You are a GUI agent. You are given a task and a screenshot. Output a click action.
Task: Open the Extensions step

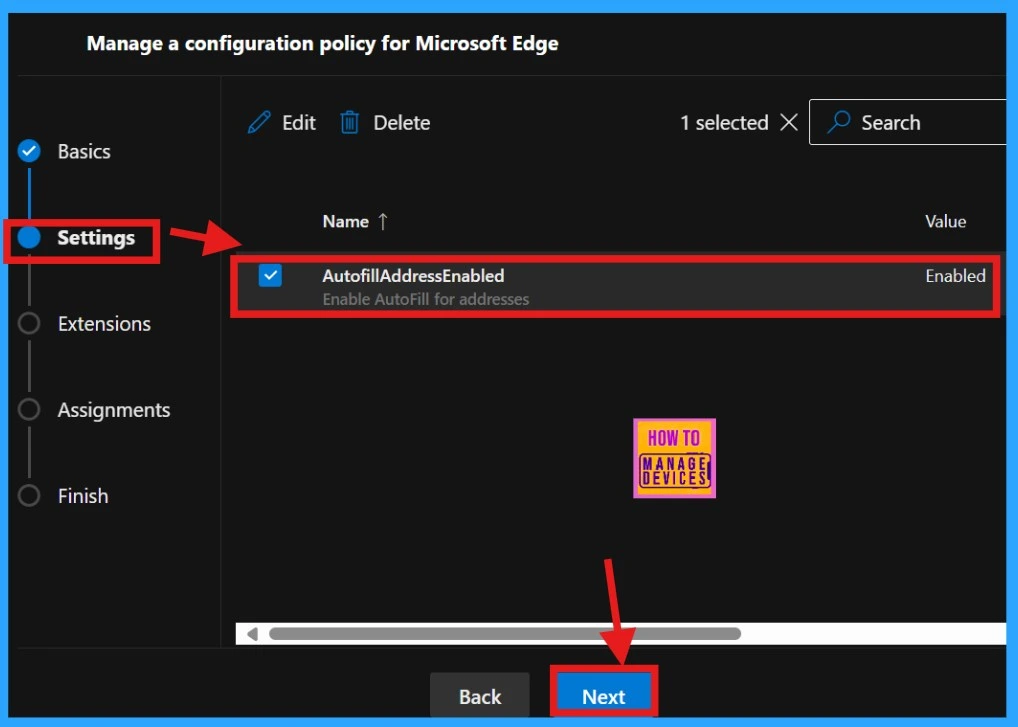(104, 323)
